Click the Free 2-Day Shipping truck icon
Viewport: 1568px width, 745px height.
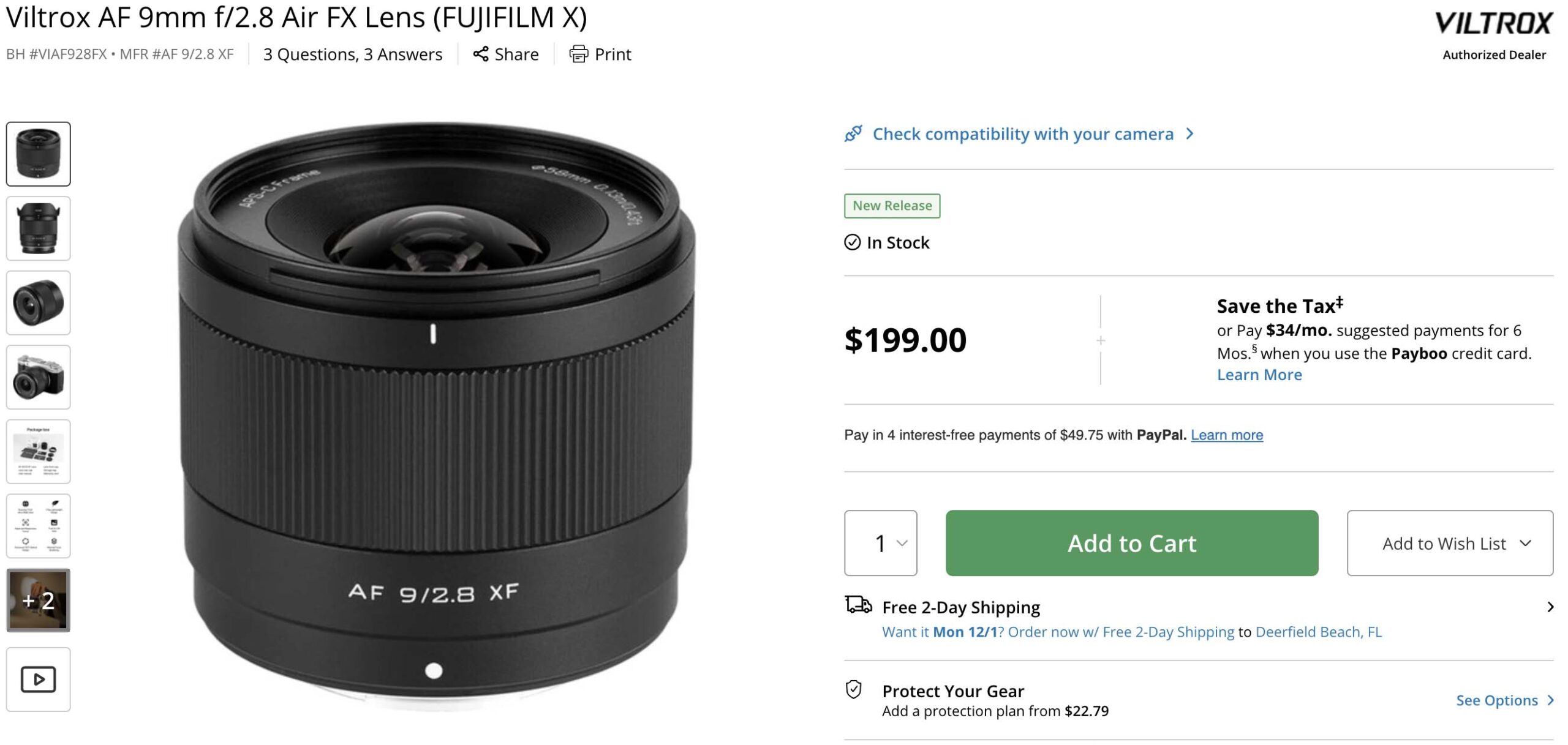click(x=858, y=605)
